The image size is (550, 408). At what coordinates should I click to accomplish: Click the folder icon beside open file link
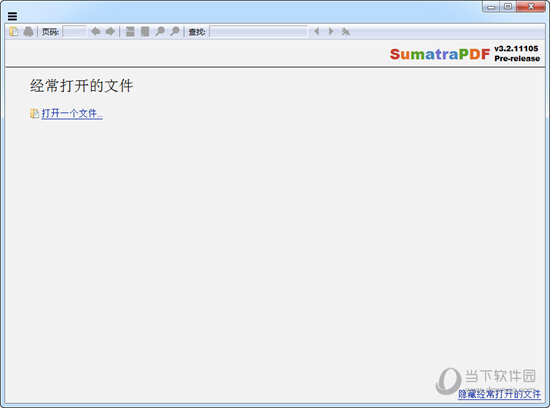[34, 114]
